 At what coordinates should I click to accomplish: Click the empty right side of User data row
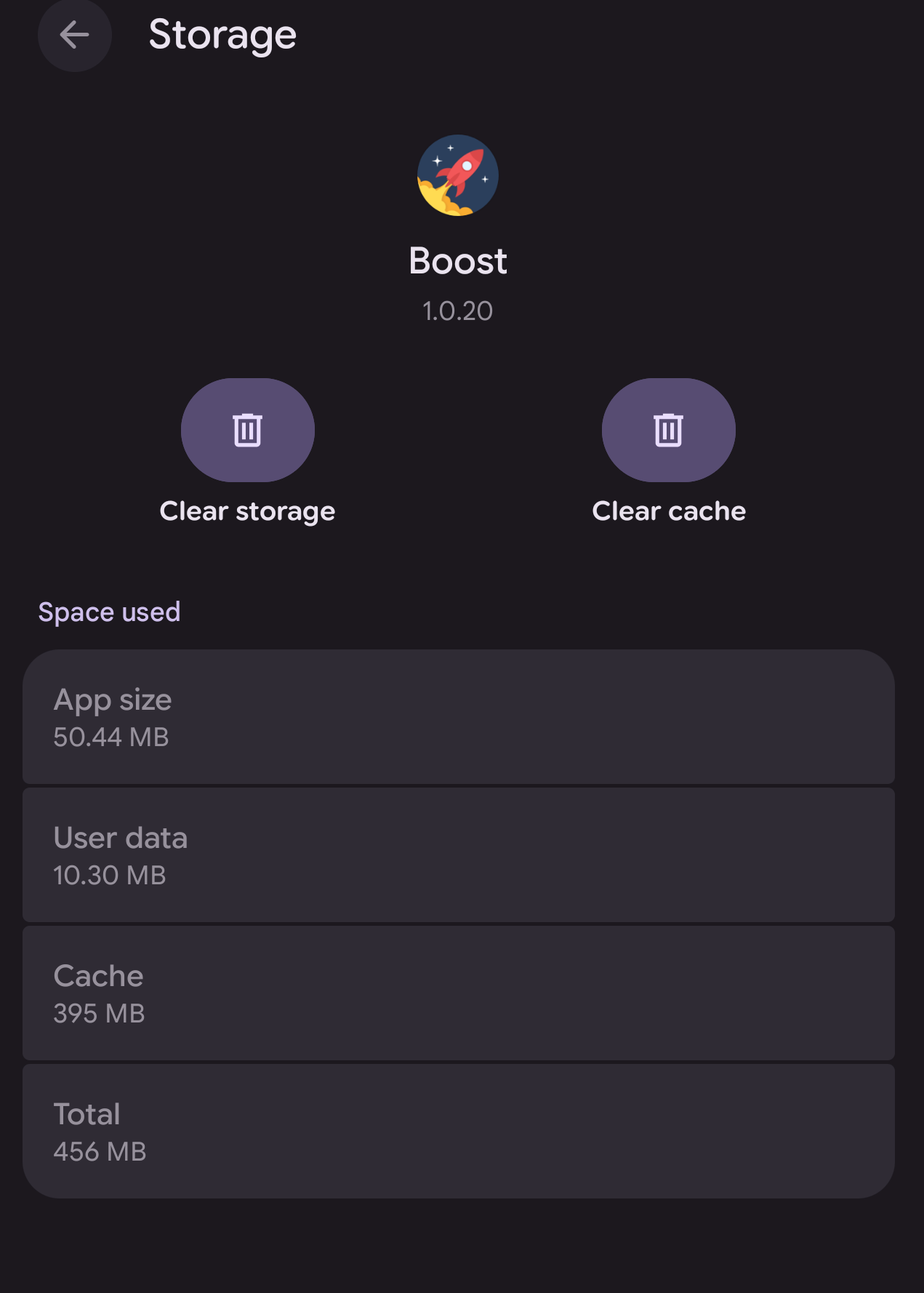[654, 855]
